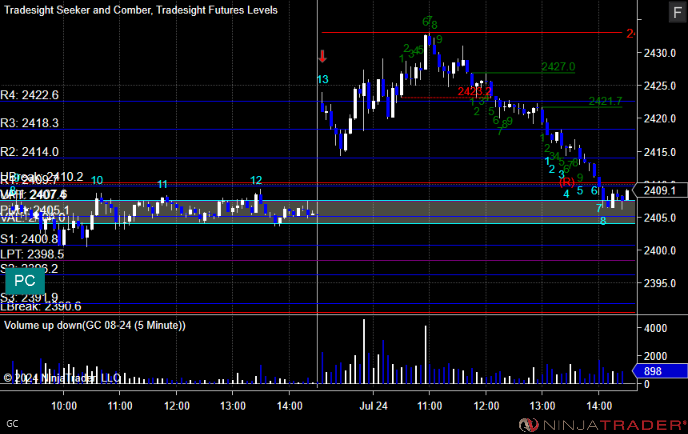Select the R4: 2422.6 level label
Viewport: 688px width, 434px height.
pos(29,95)
